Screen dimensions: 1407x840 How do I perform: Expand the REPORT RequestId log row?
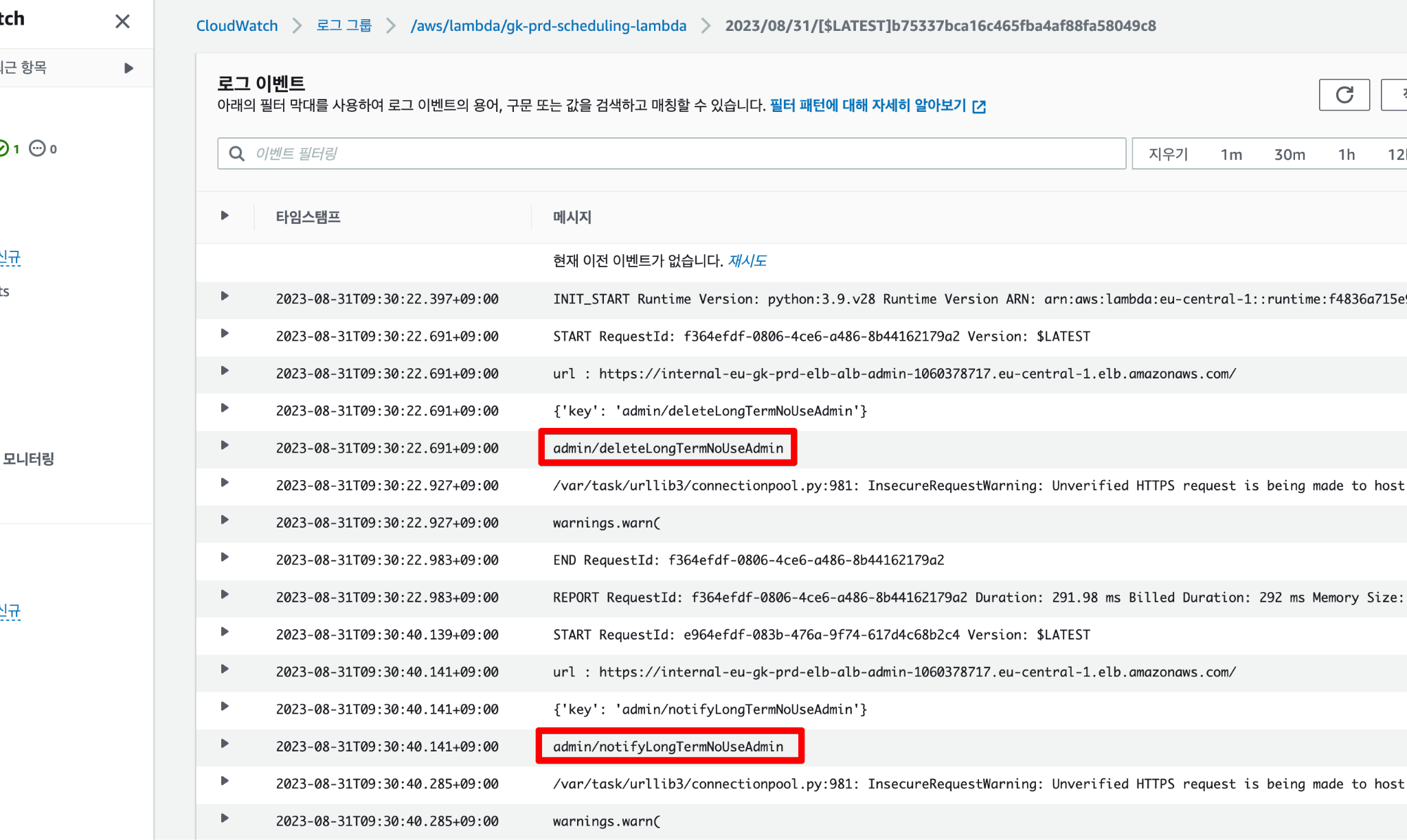coord(225,595)
